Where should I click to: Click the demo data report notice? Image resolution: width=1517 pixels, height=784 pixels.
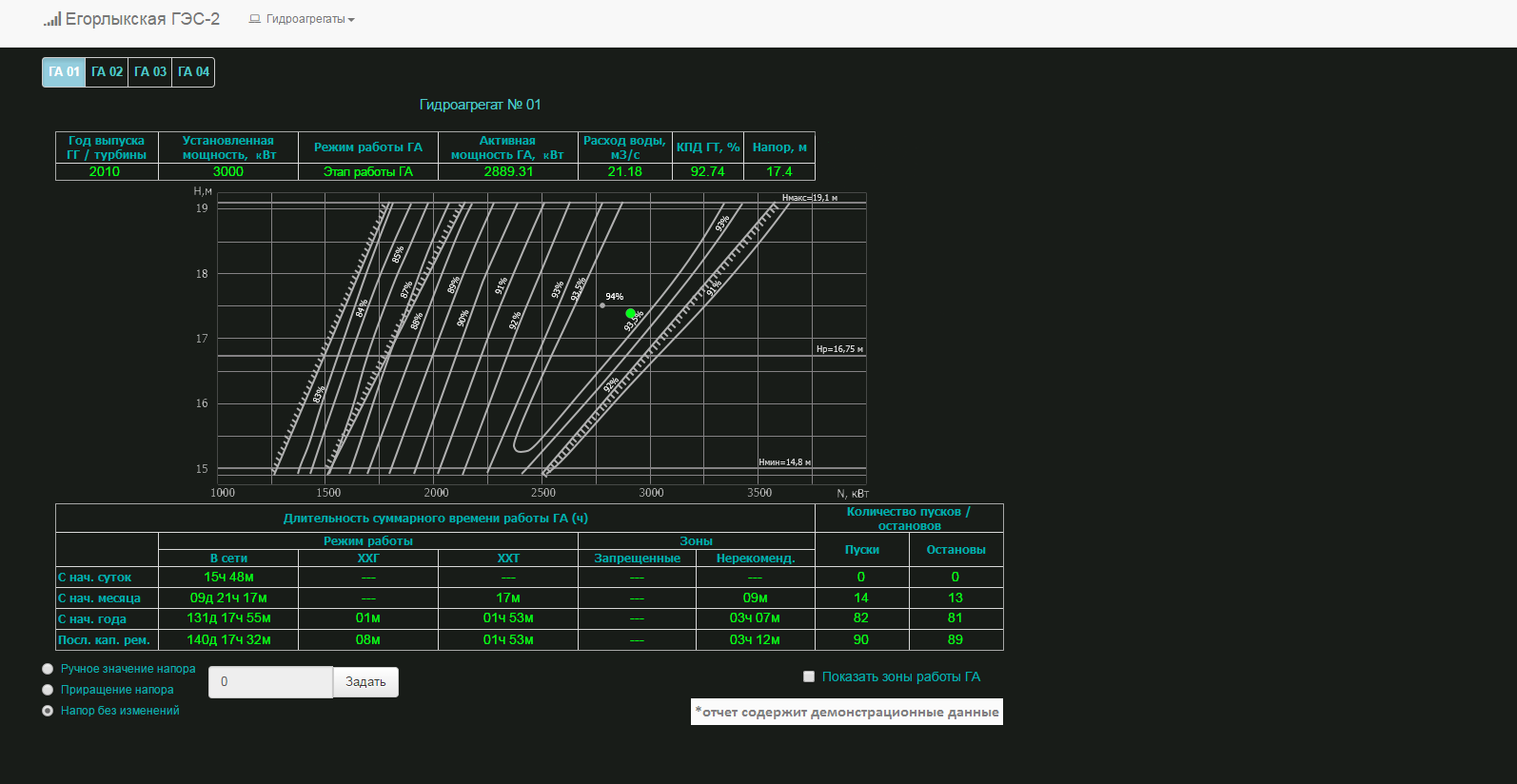(x=847, y=712)
